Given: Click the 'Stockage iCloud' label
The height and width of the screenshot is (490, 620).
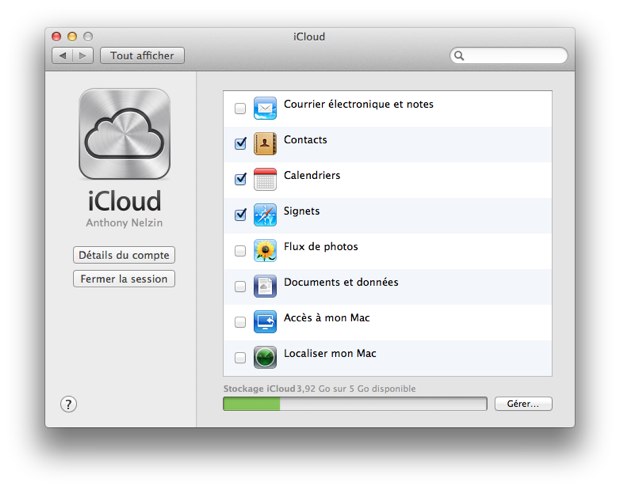Looking at the screenshot, I should coord(259,389).
